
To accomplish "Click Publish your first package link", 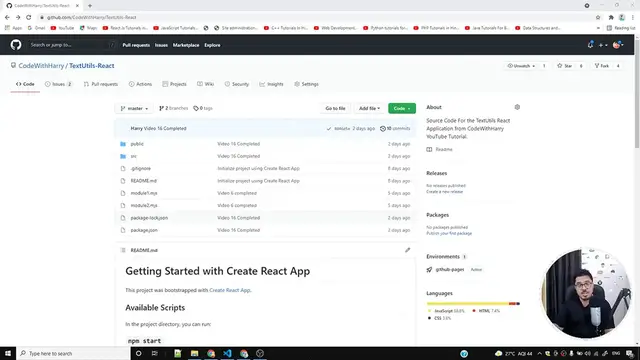I will coord(449,233).
